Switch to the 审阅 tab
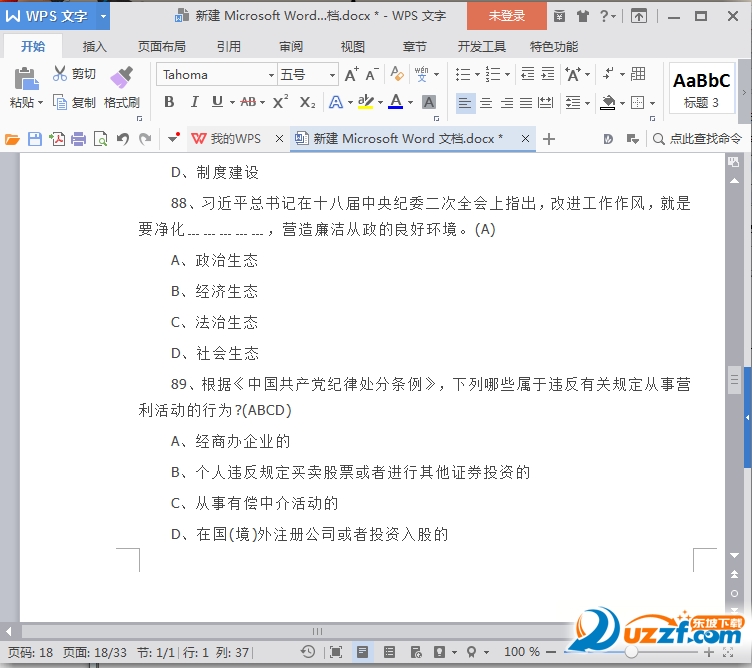Viewport: 752px width, 668px height. (x=291, y=47)
